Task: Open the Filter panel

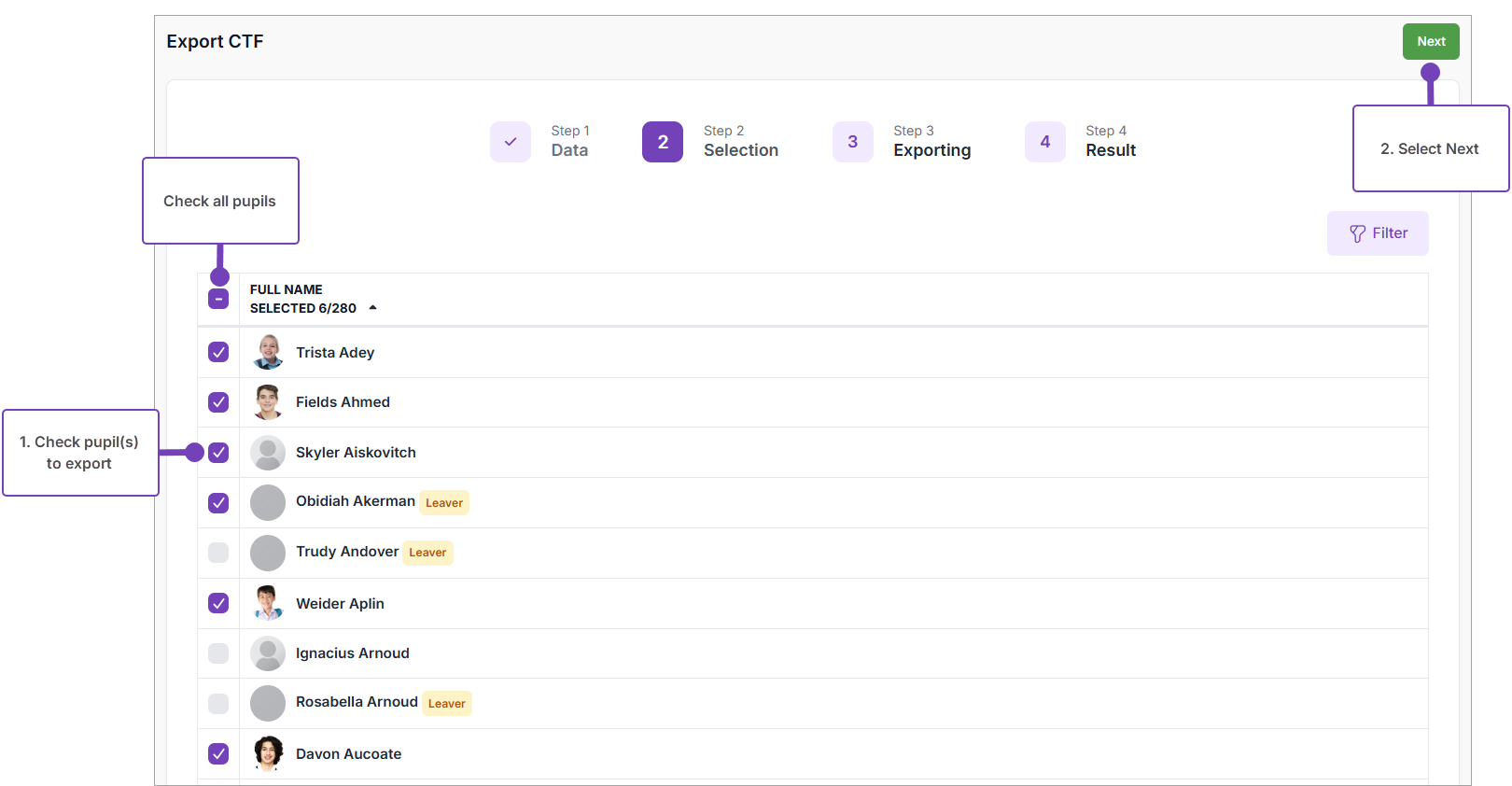Action: [1378, 233]
